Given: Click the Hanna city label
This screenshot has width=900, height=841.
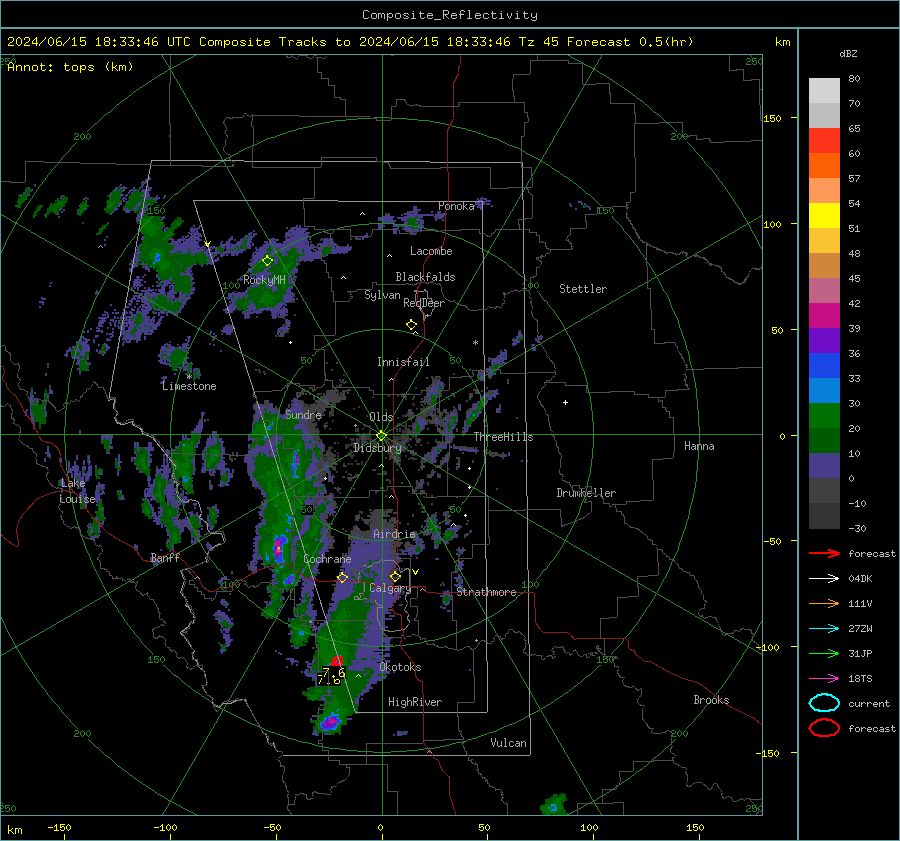Looking at the screenshot, I should click(699, 446).
